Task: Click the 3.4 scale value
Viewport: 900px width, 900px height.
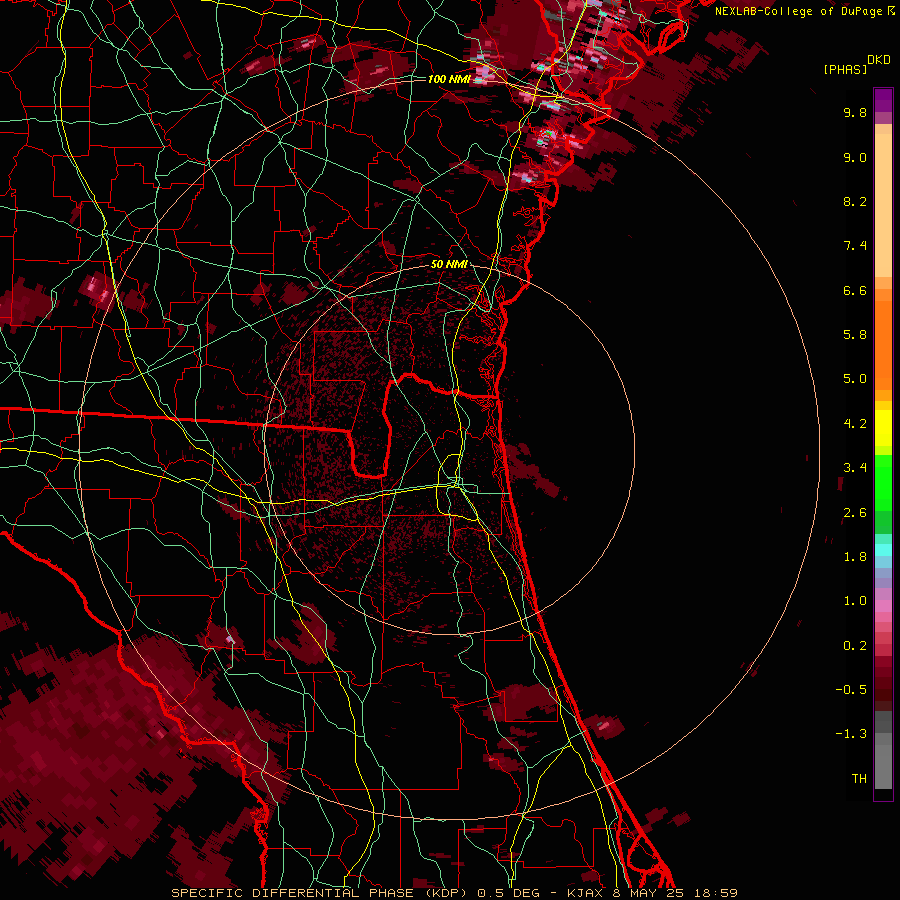Action: tap(855, 468)
